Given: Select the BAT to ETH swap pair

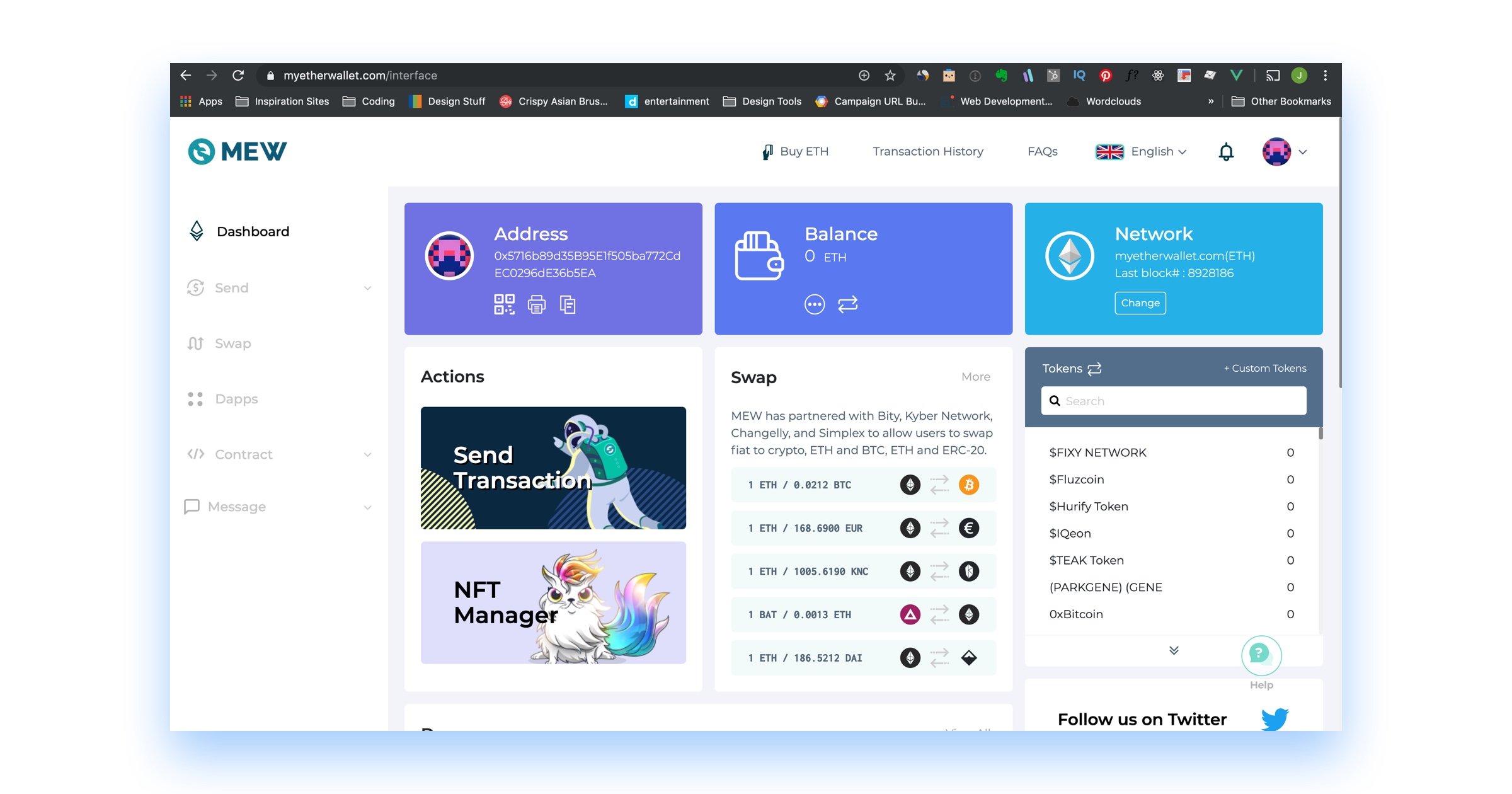Looking at the screenshot, I should point(864,615).
